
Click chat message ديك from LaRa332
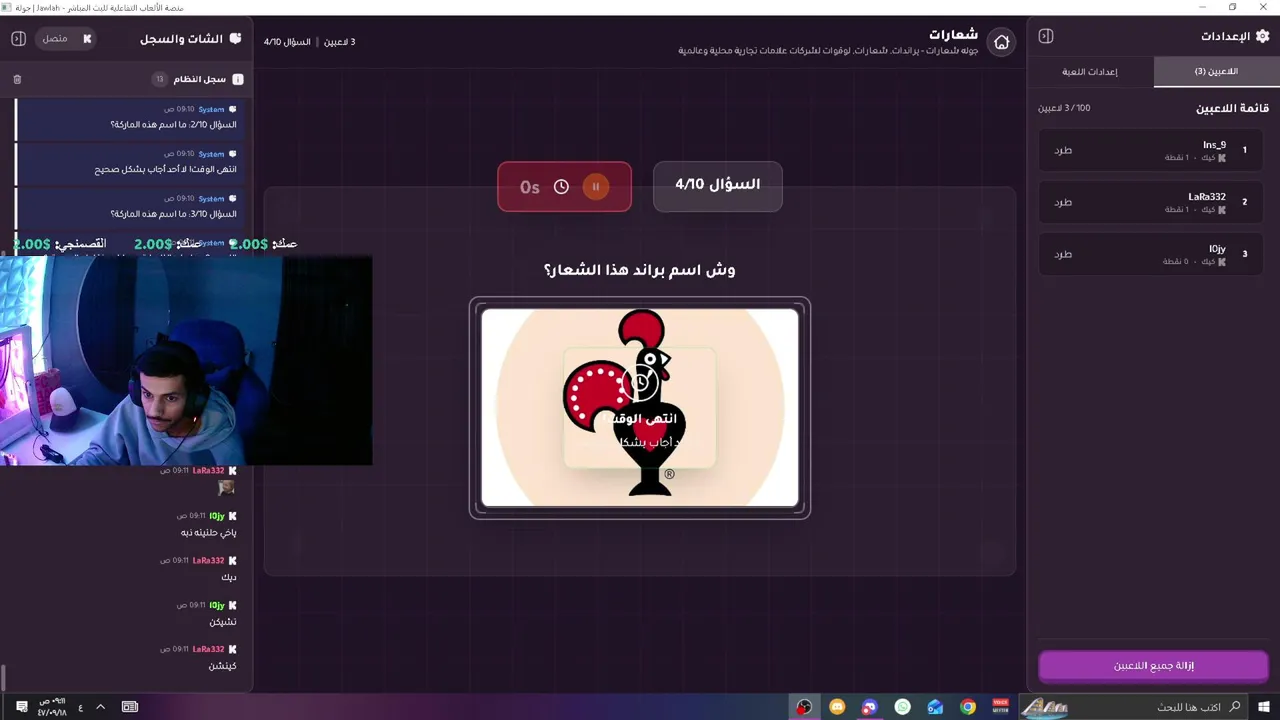point(229,577)
